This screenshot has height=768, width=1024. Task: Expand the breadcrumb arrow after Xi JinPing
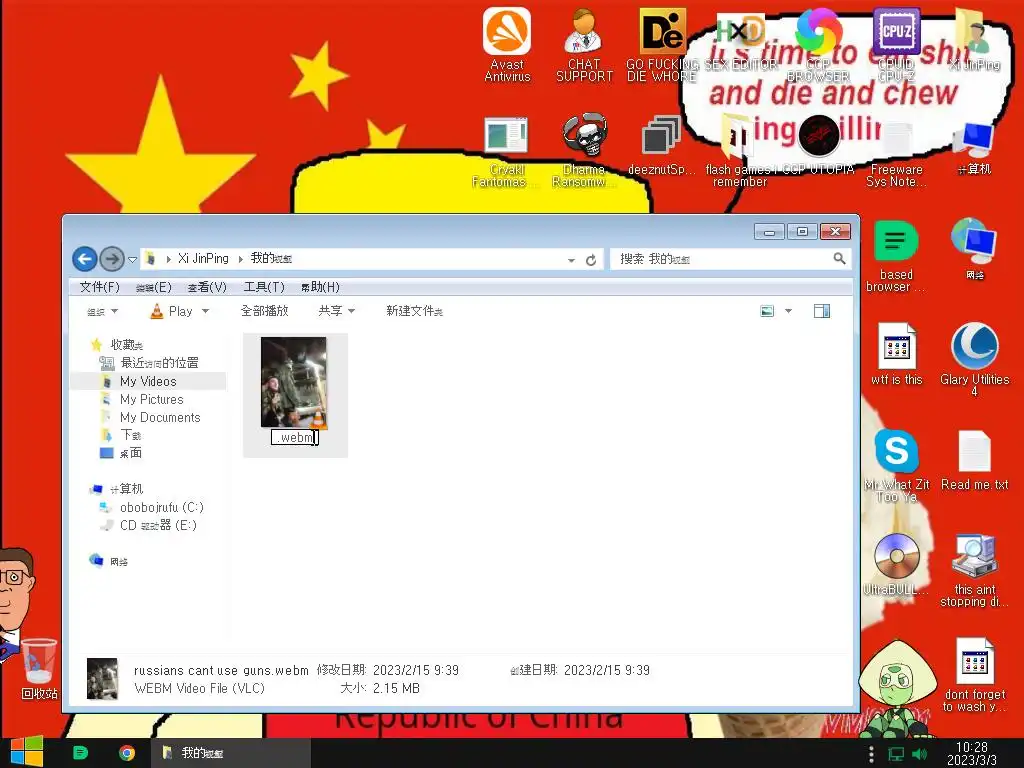coord(240,259)
